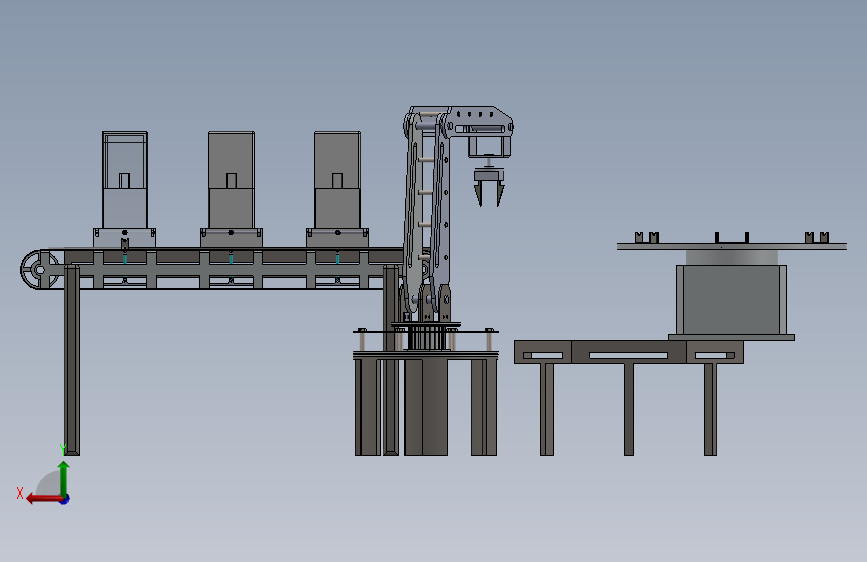867x562 pixels.
Task: Select the transparent hopper box on the conveyor
Action: [124, 180]
